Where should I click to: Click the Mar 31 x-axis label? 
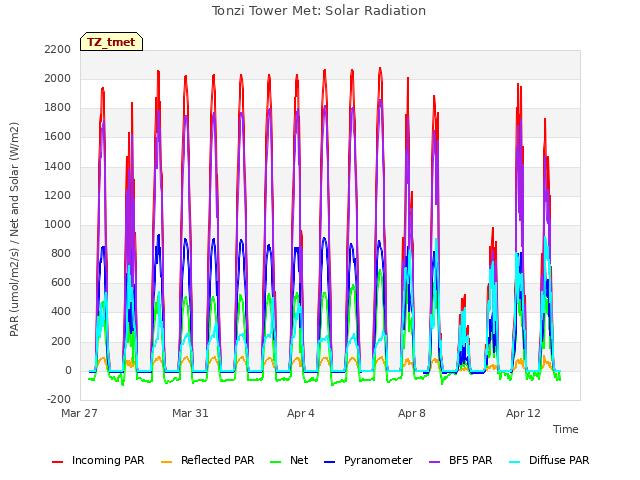pos(190,413)
